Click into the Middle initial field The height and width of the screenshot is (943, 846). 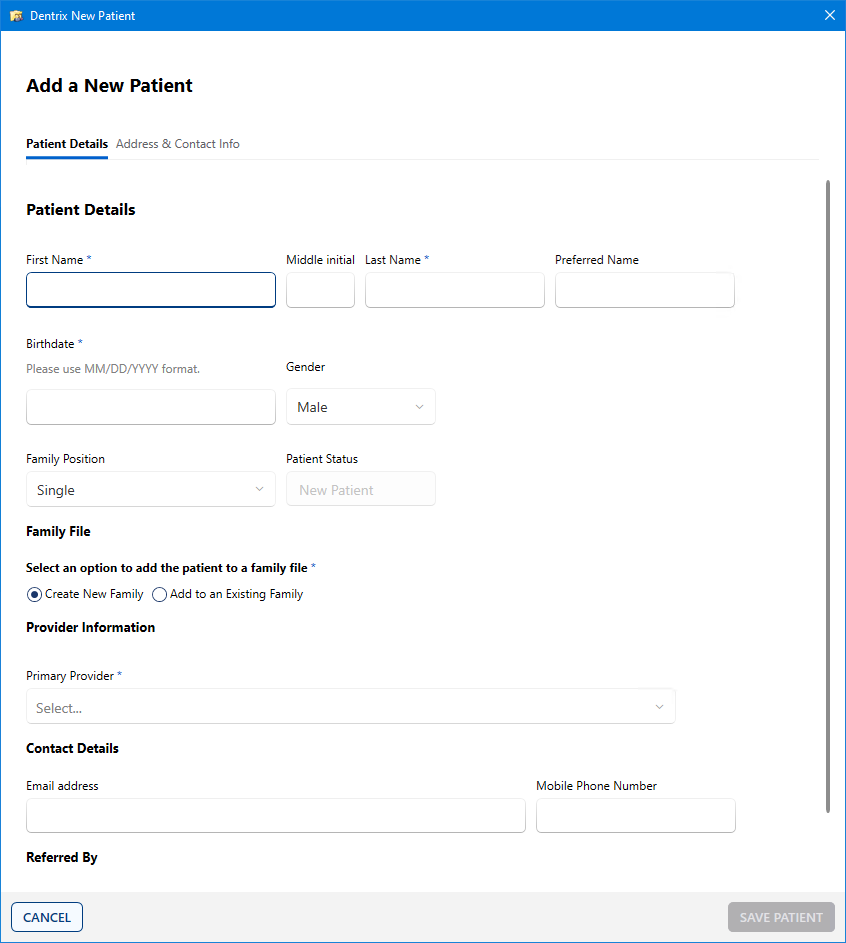320,290
